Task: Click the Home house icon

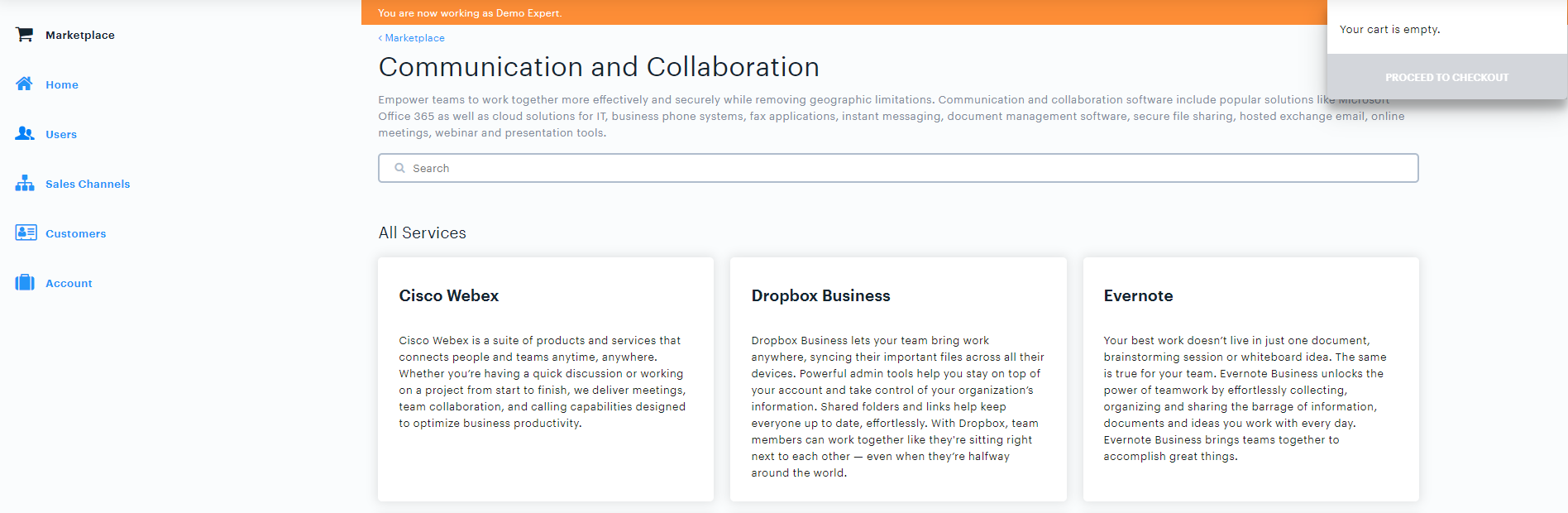Action: (x=25, y=84)
